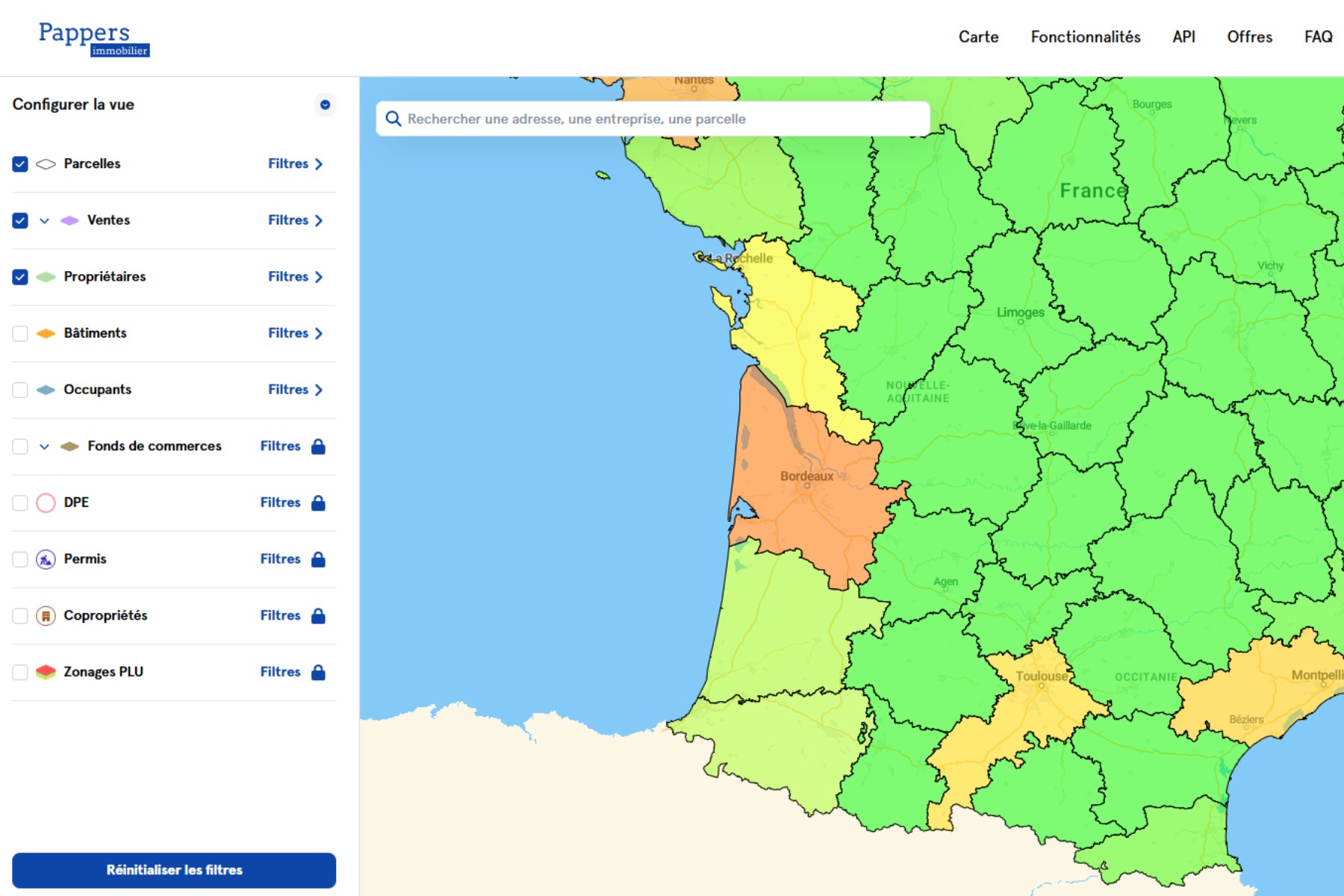Expand the Fonds de commerces chevron
This screenshot has height=896, width=1344.
point(45,447)
